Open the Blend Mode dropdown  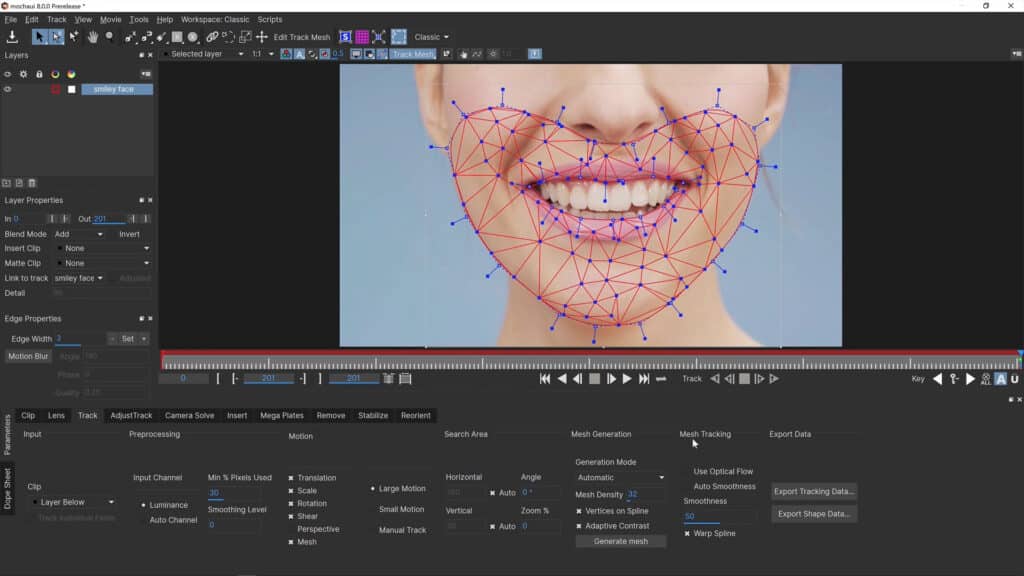pyautogui.click(x=80, y=234)
